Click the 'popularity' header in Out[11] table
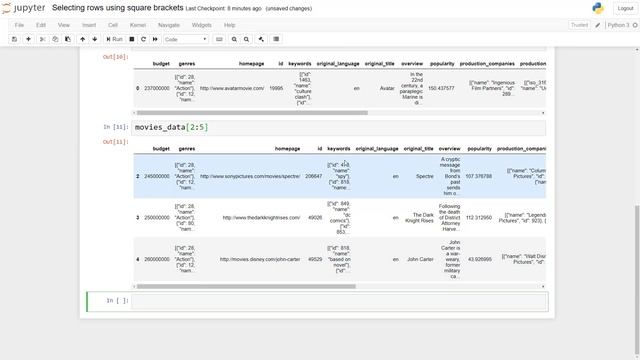Screen dimensions: 640x360 tap(480, 149)
